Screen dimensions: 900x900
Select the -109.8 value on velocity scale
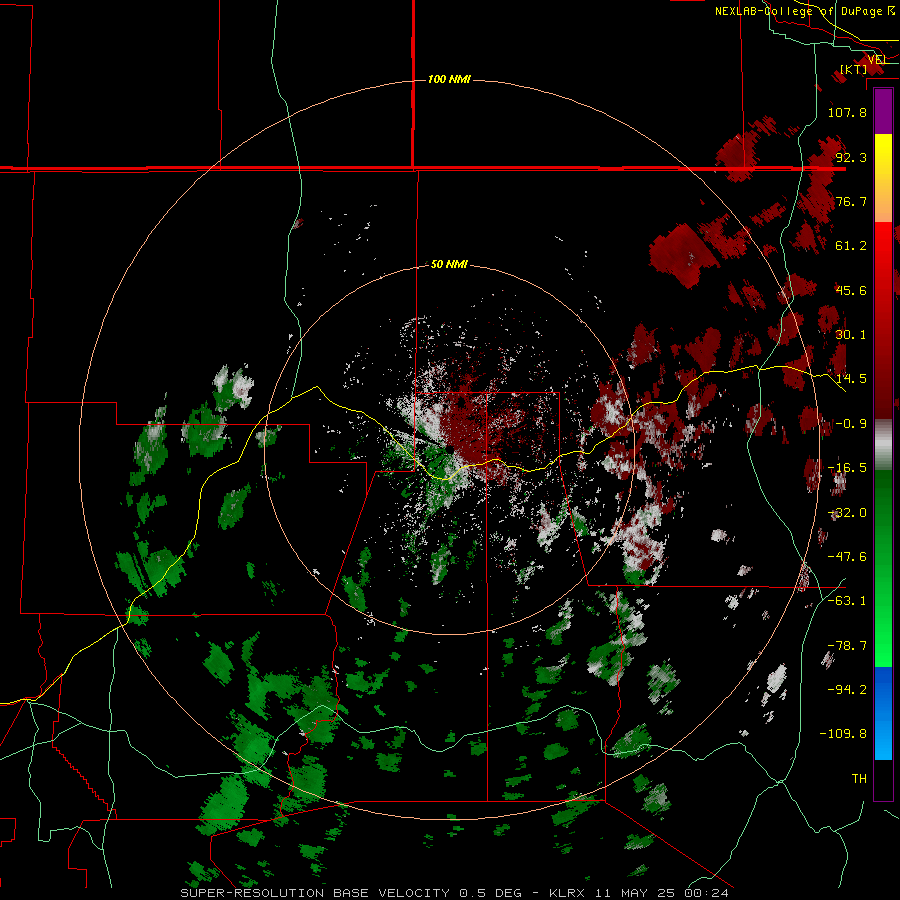[843, 734]
